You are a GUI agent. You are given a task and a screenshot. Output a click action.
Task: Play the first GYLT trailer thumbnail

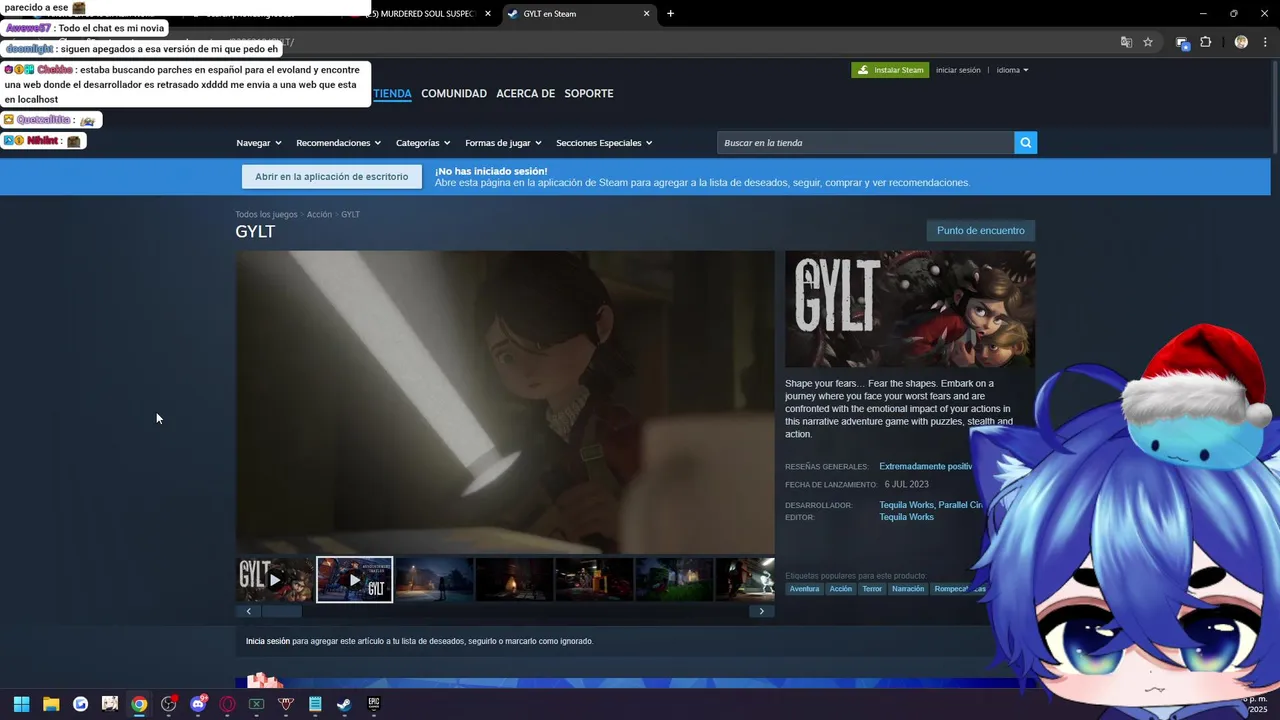[x=275, y=579]
